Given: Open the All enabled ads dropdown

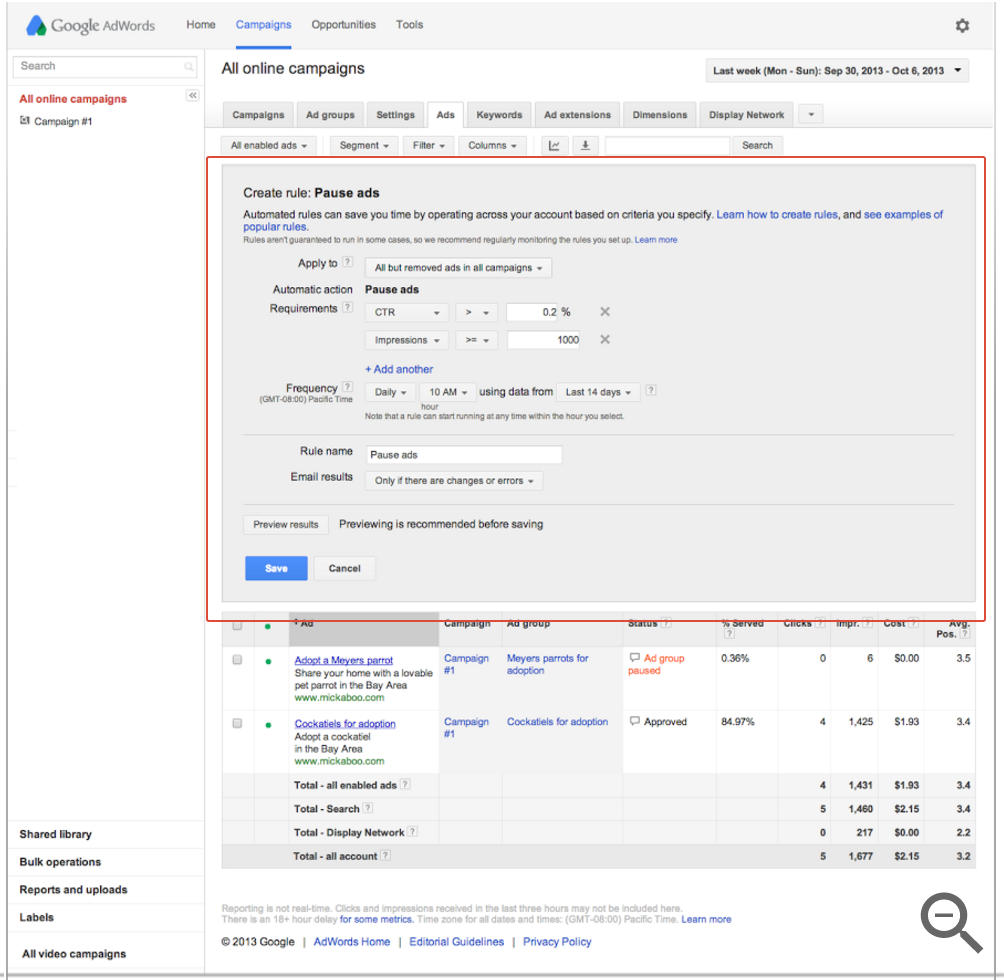Looking at the screenshot, I should click(x=268, y=145).
